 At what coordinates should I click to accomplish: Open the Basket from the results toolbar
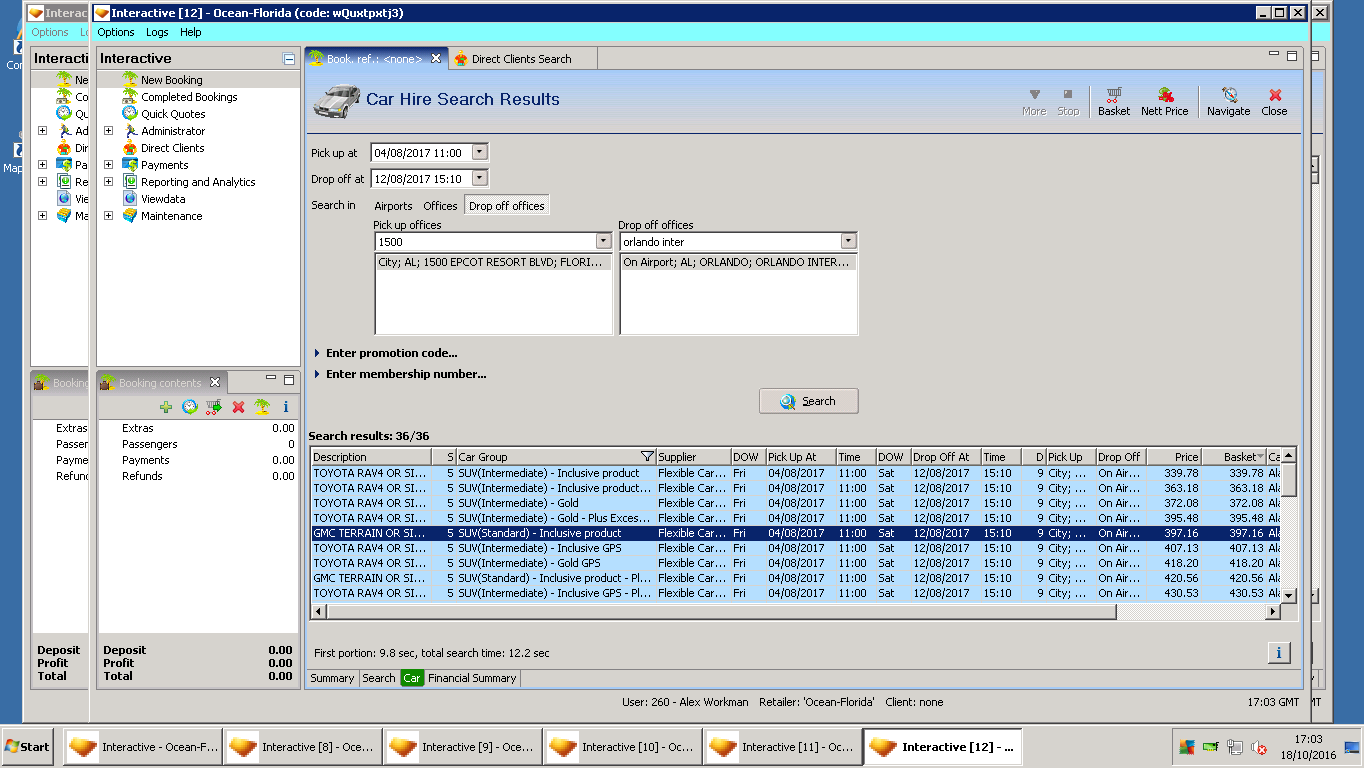(x=1113, y=102)
